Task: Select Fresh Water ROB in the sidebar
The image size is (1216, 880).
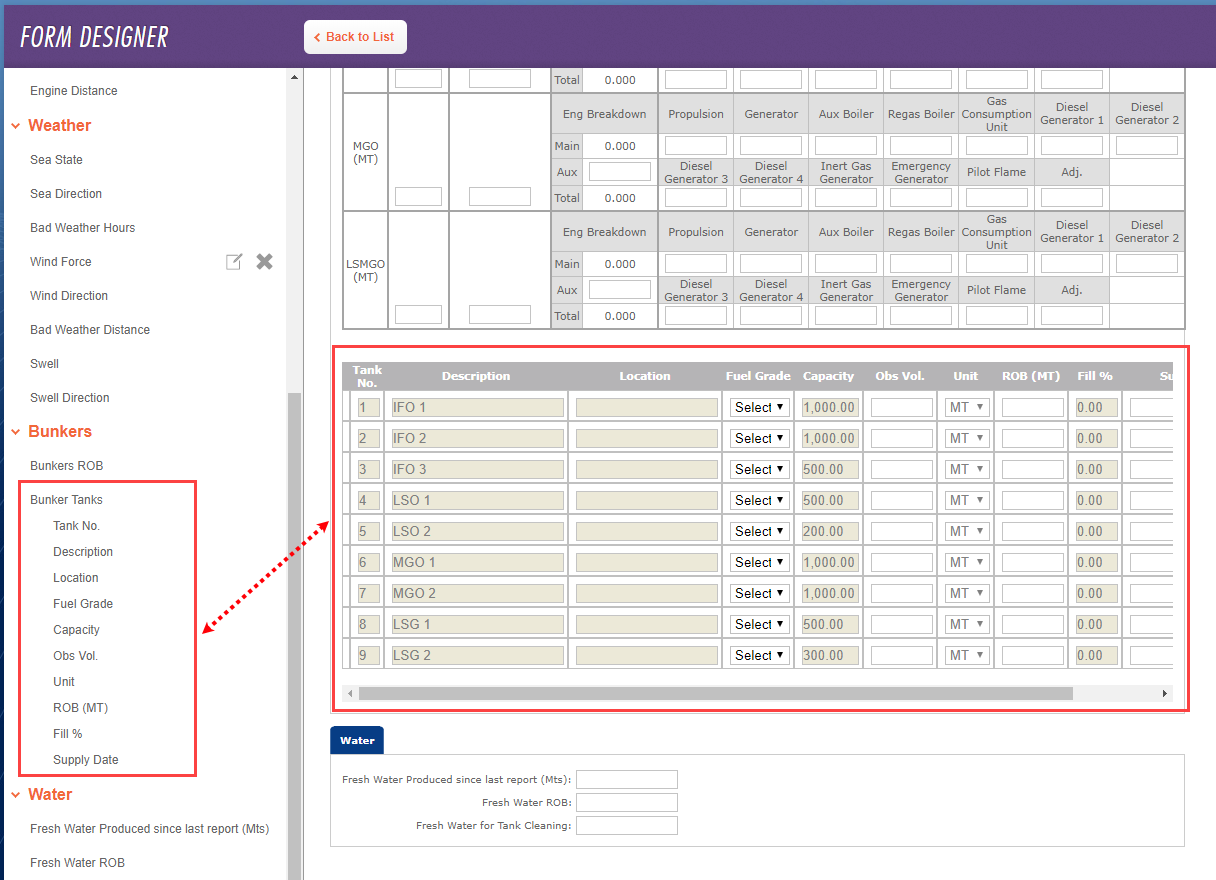Action: (77, 862)
